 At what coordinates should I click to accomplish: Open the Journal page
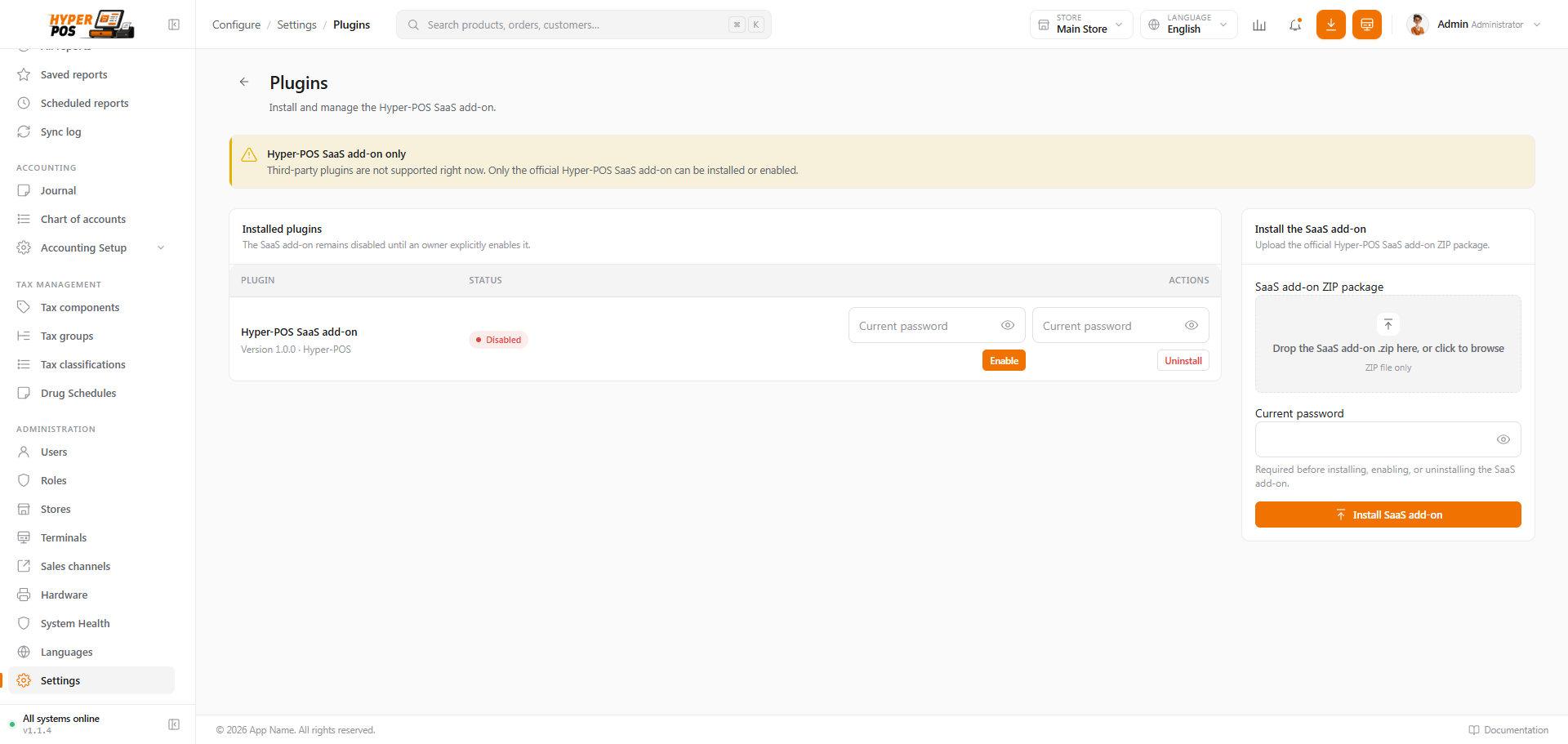[x=91, y=191]
